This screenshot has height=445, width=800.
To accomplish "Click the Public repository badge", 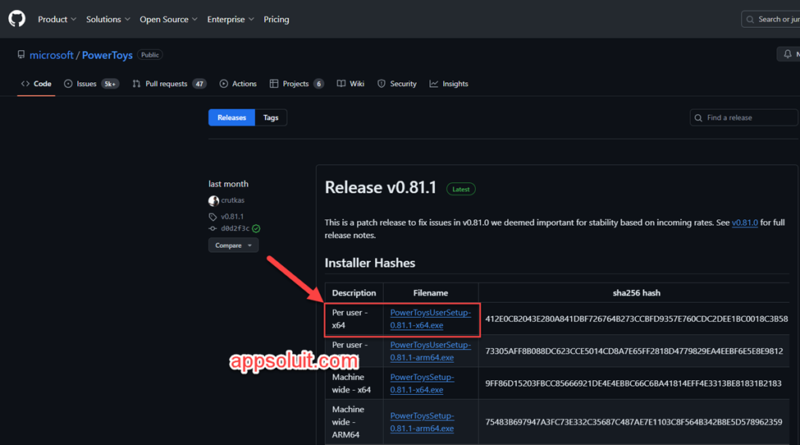I will 150,55.
